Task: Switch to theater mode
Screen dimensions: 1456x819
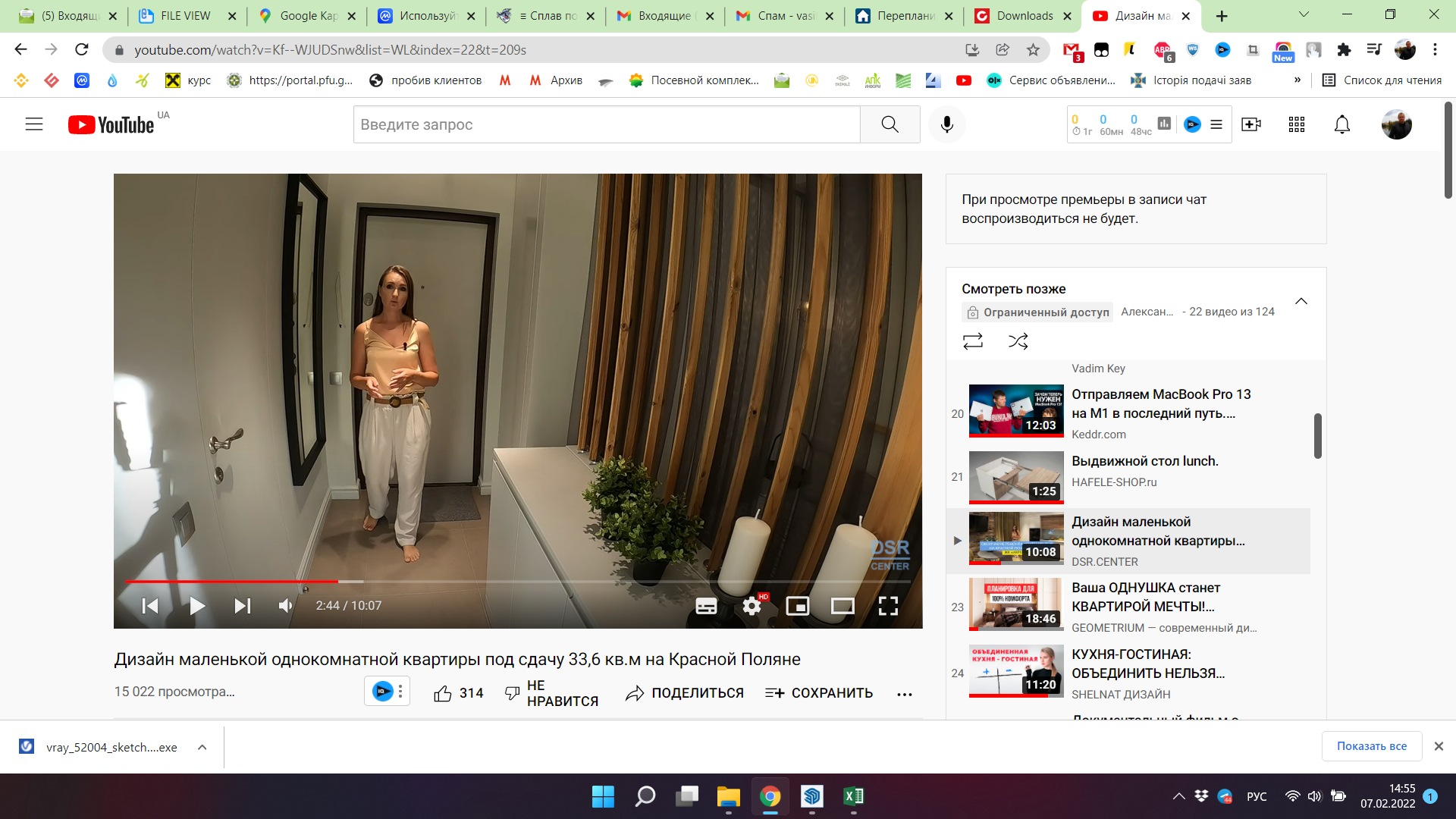Action: (843, 606)
